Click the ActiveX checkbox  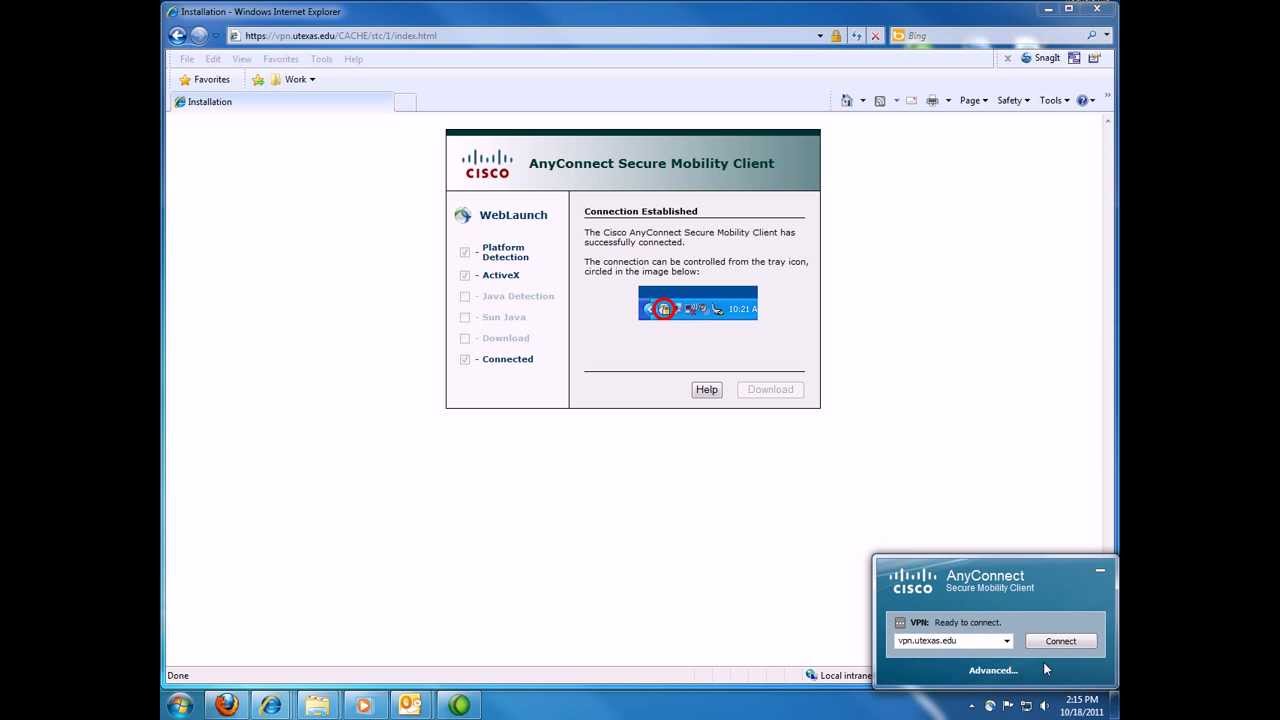pyautogui.click(x=465, y=275)
